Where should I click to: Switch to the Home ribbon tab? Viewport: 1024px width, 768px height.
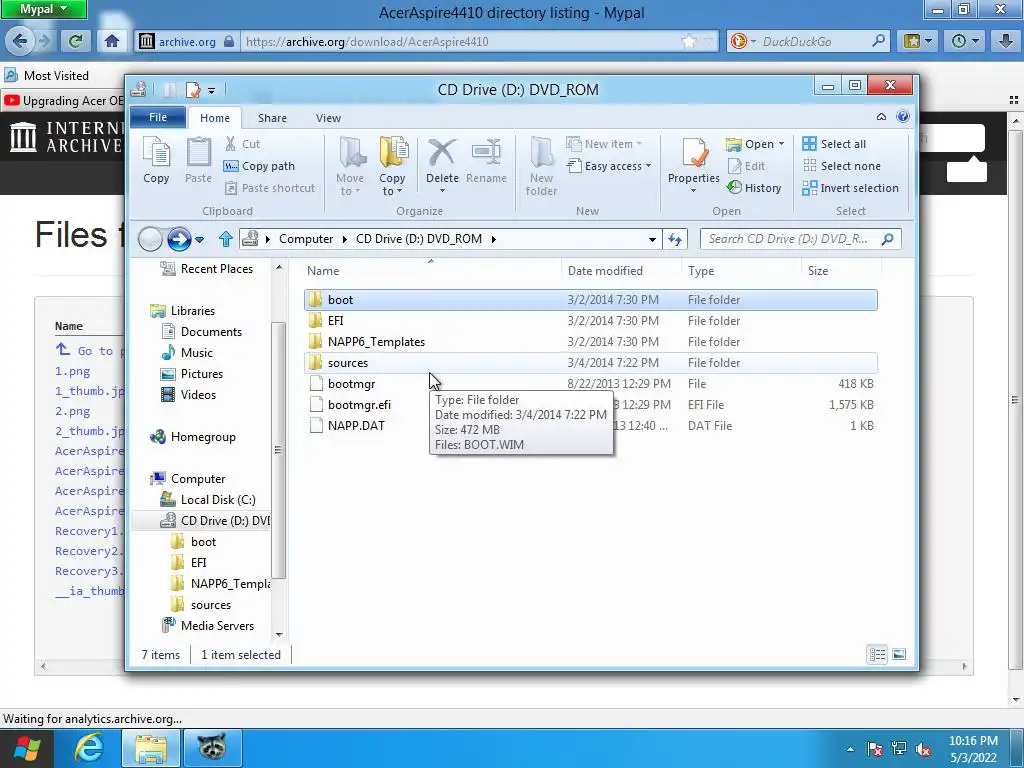(215, 118)
